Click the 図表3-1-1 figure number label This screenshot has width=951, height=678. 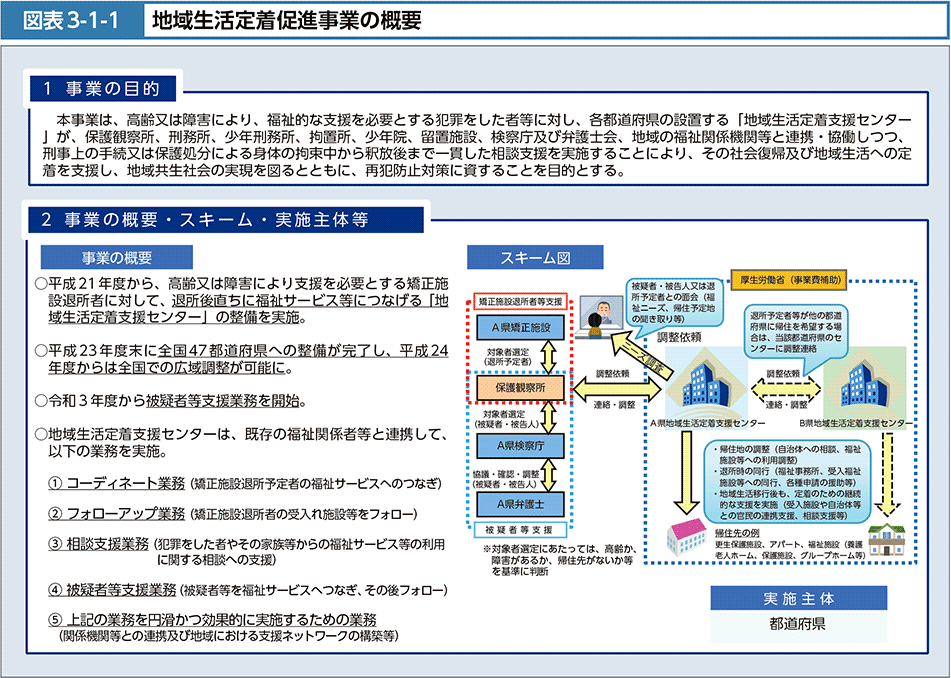(72, 19)
